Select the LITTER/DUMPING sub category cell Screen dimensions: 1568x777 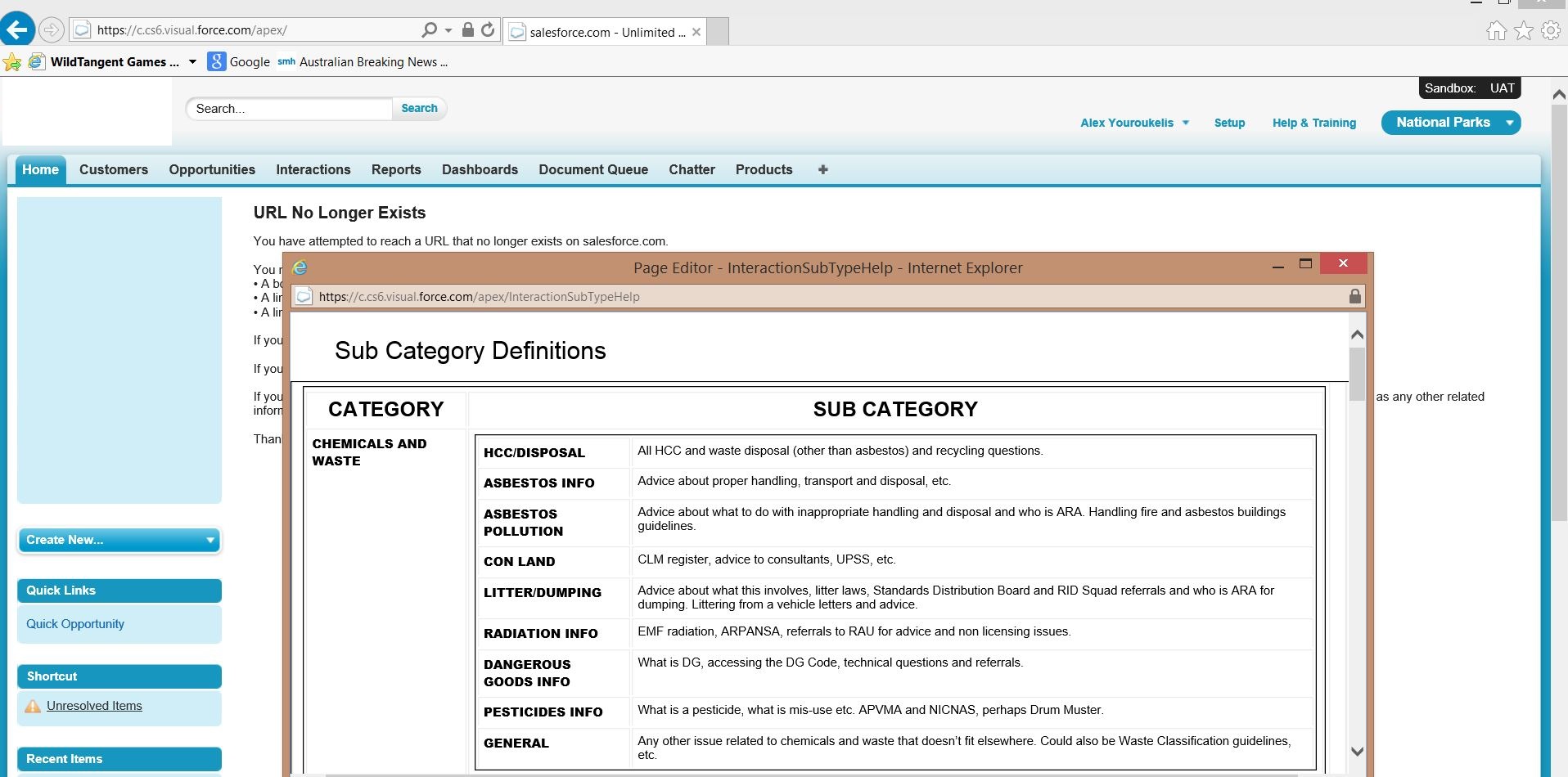coord(553,600)
